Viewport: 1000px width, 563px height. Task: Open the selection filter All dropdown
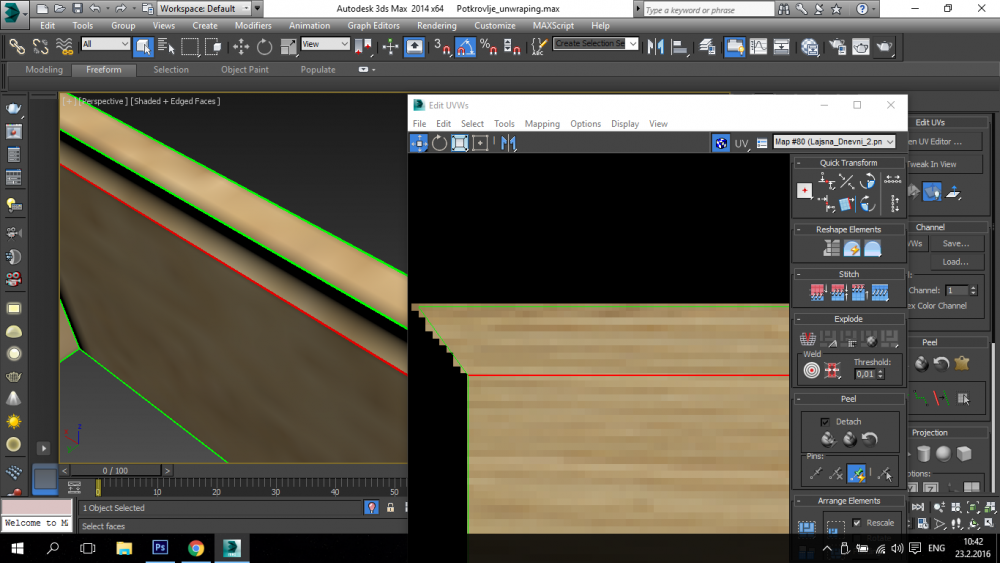(x=105, y=44)
